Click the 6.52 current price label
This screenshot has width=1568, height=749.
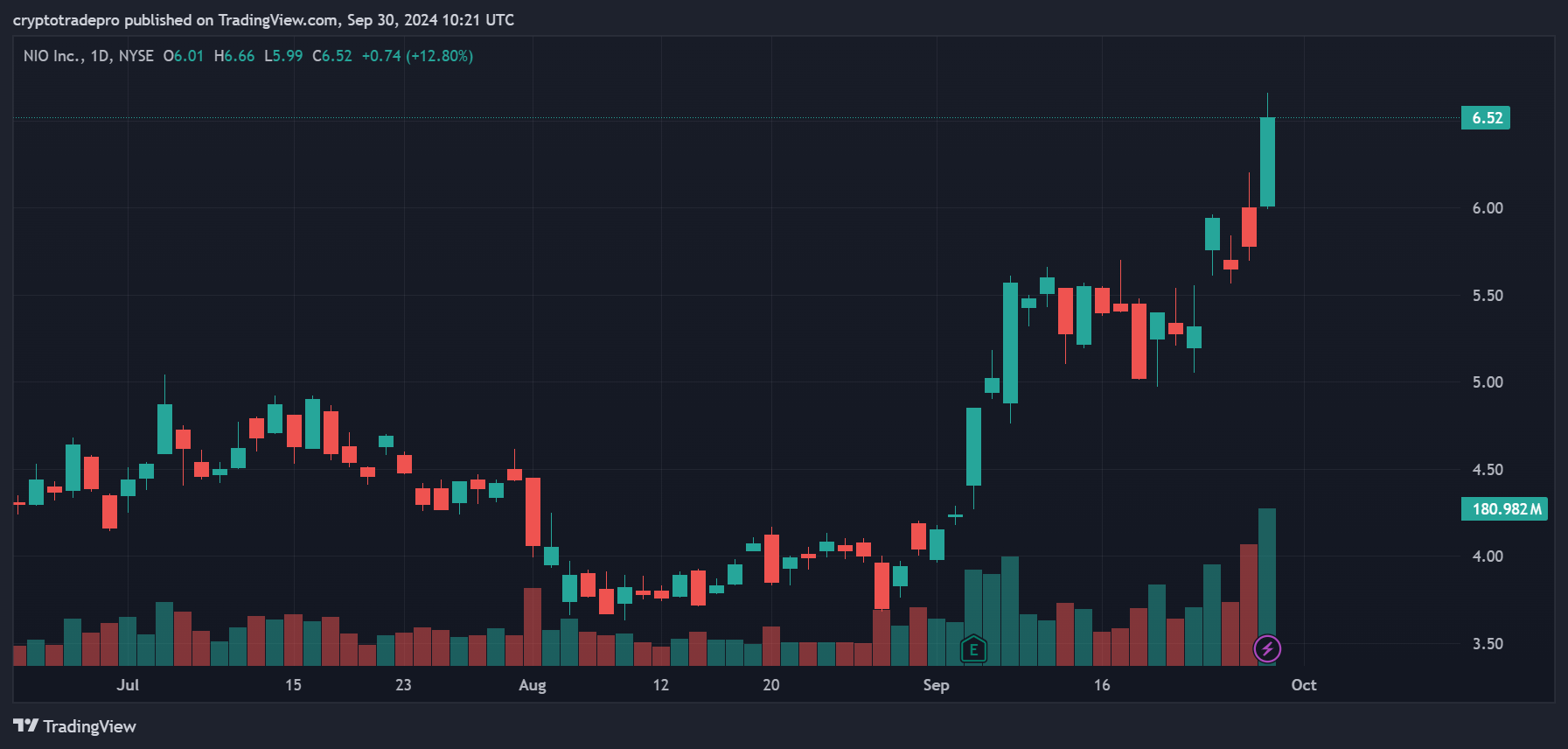pos(1486,118)
